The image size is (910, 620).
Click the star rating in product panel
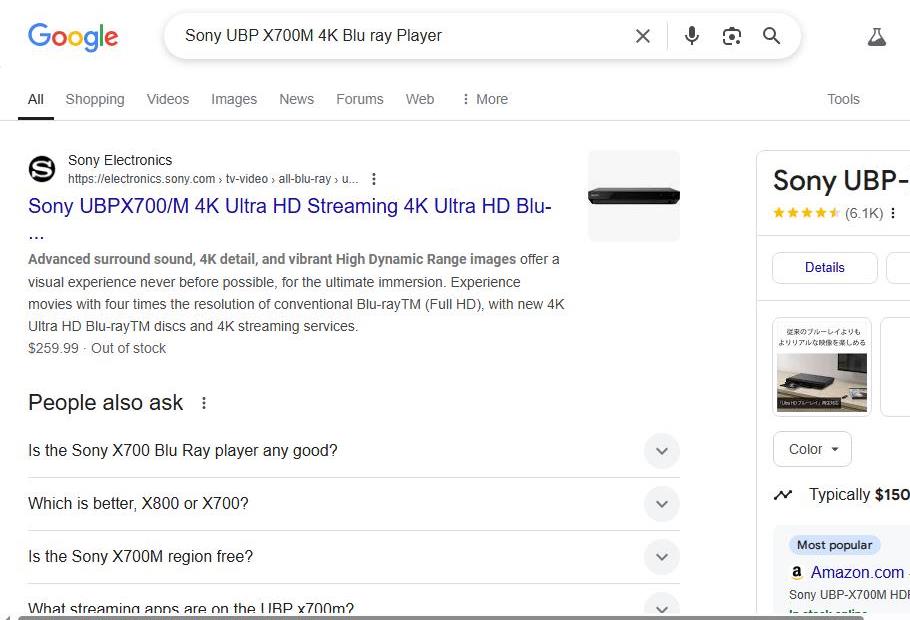(x=807, y=213)
